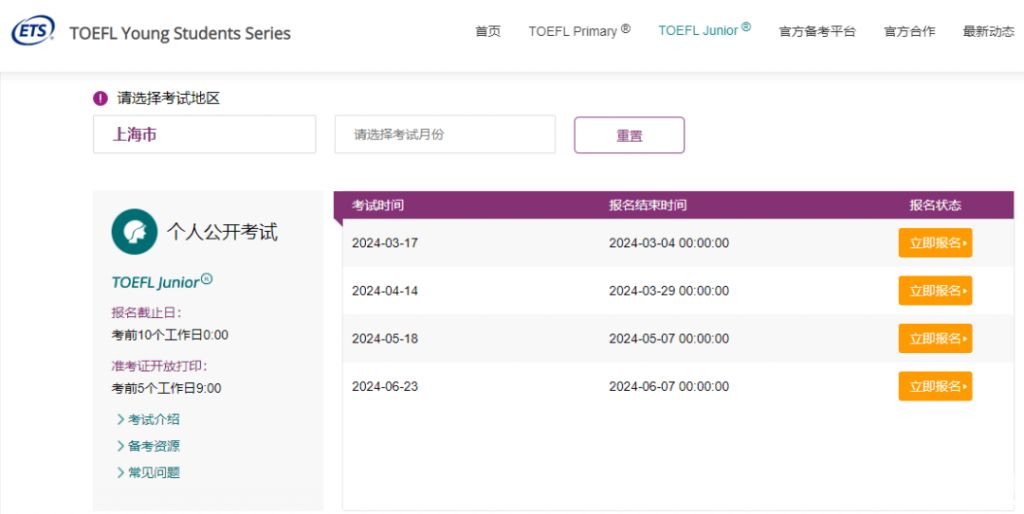Expand the 常见问题 link

tap(153, 472)
